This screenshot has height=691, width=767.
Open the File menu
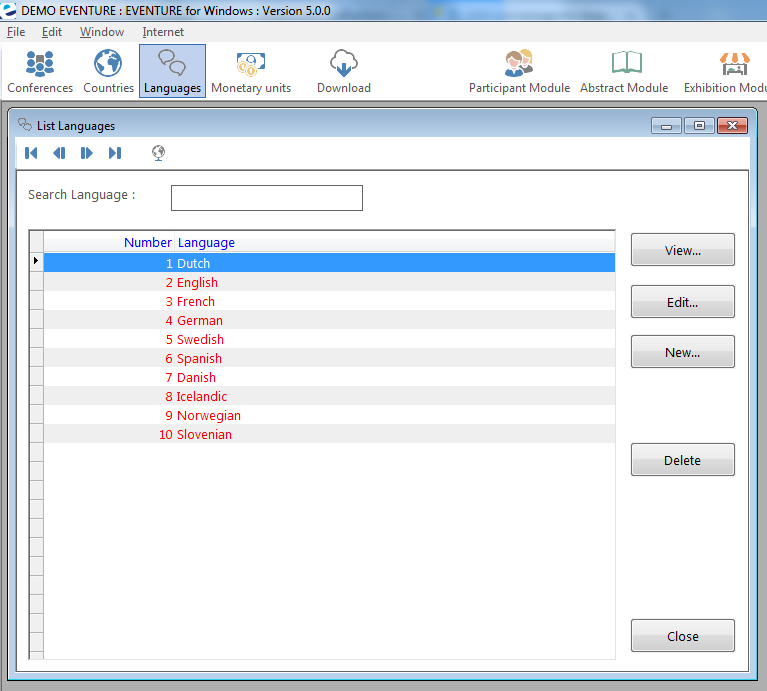coord(16,32)
